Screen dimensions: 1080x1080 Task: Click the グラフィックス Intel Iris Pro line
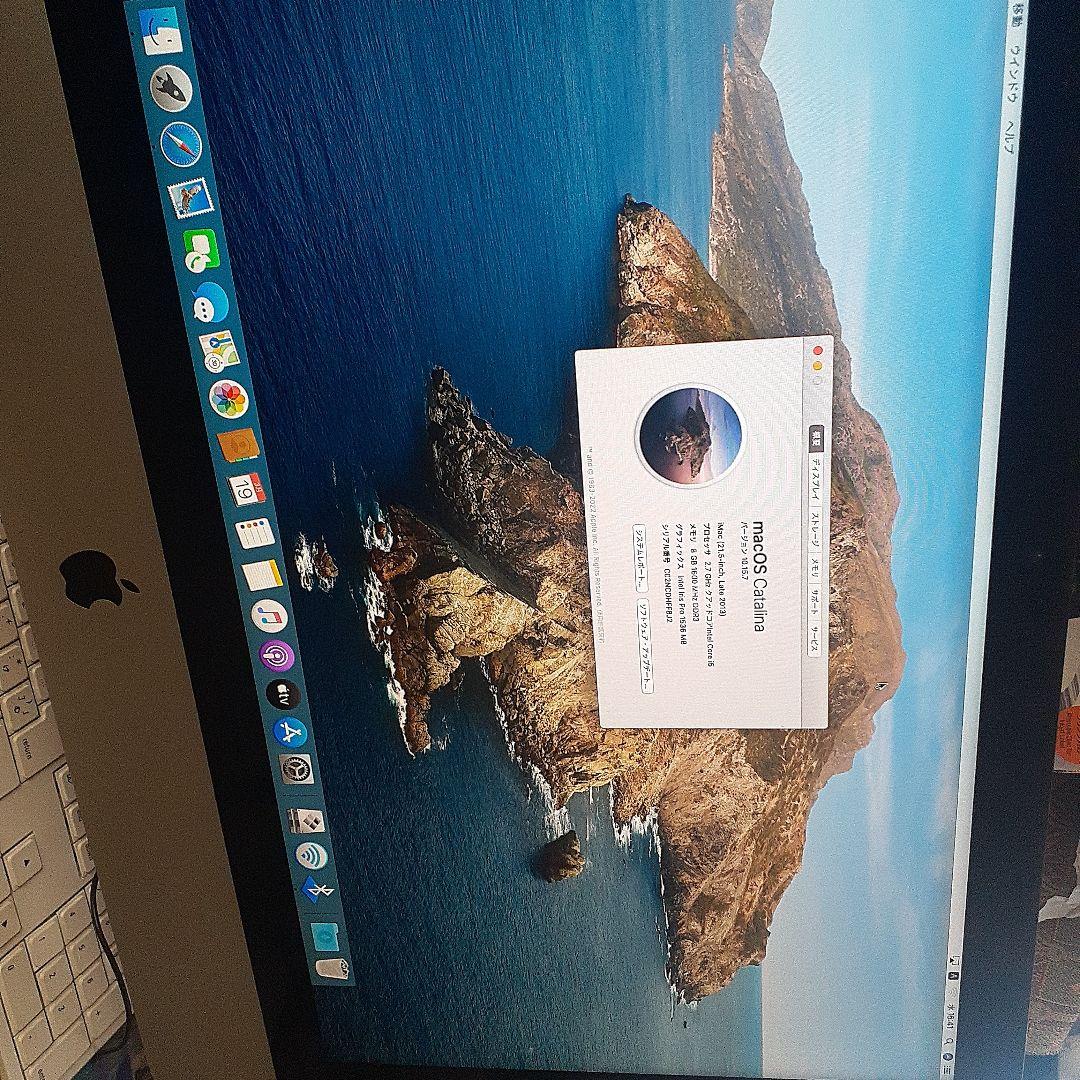(681, 584)
